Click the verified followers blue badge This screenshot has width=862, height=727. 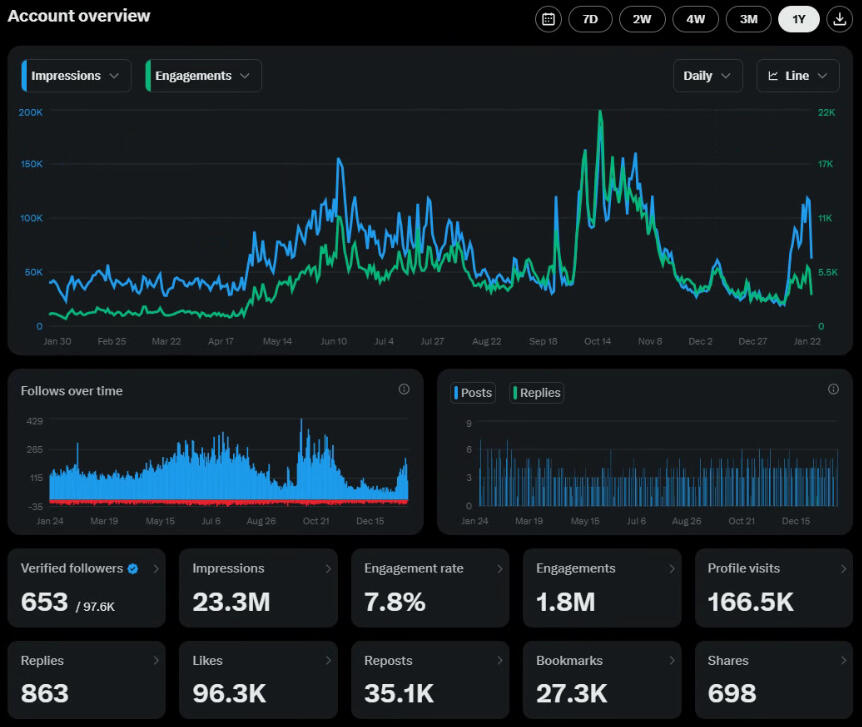[132, 568]
